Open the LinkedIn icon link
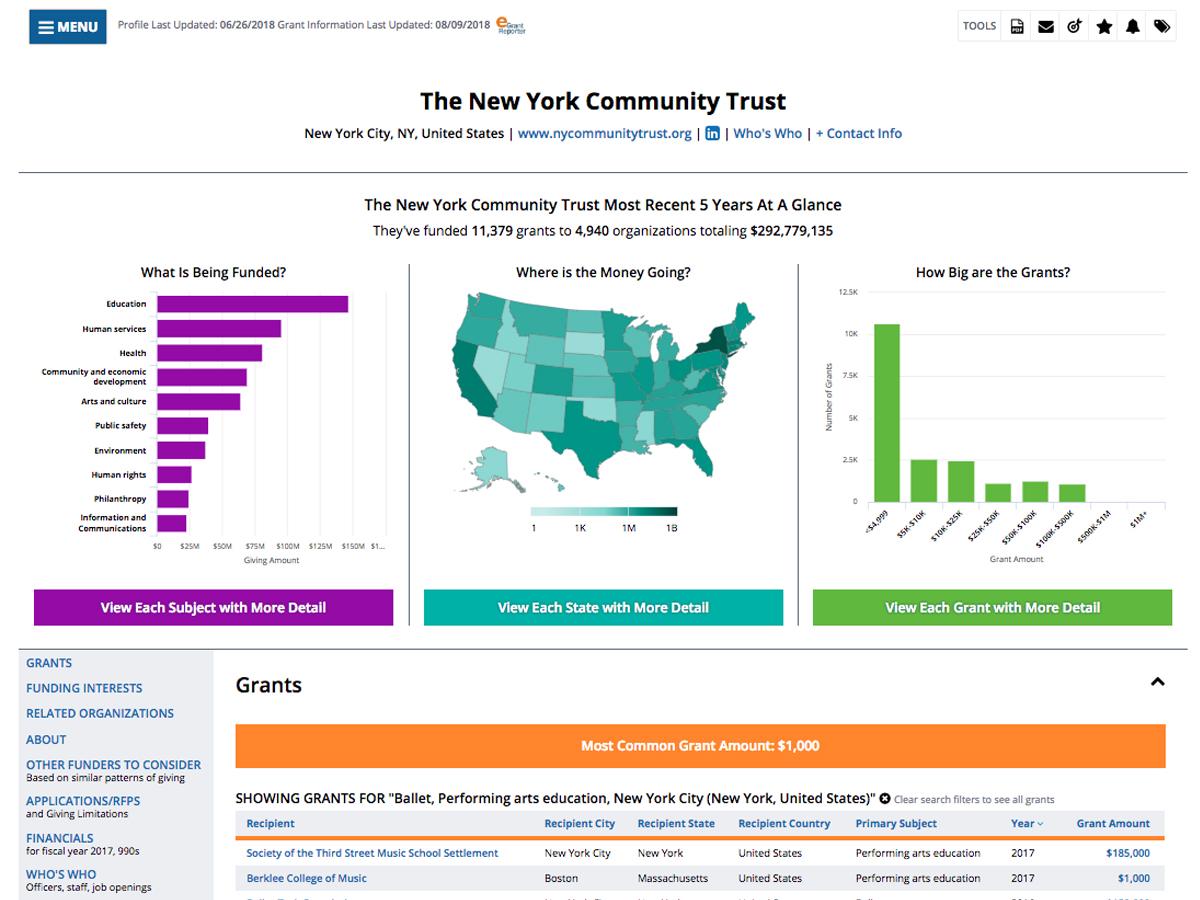1200x900 pixels. click(x=712, y=133)
